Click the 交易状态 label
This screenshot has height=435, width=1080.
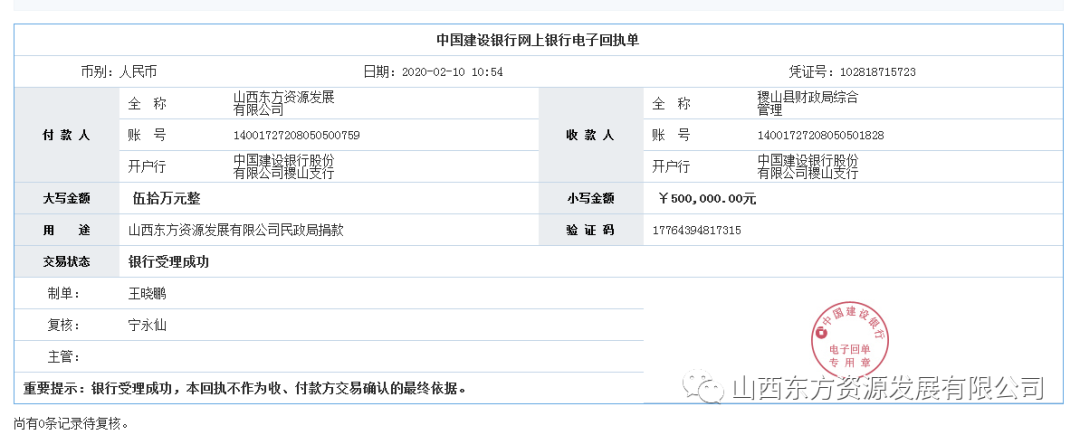67,262
